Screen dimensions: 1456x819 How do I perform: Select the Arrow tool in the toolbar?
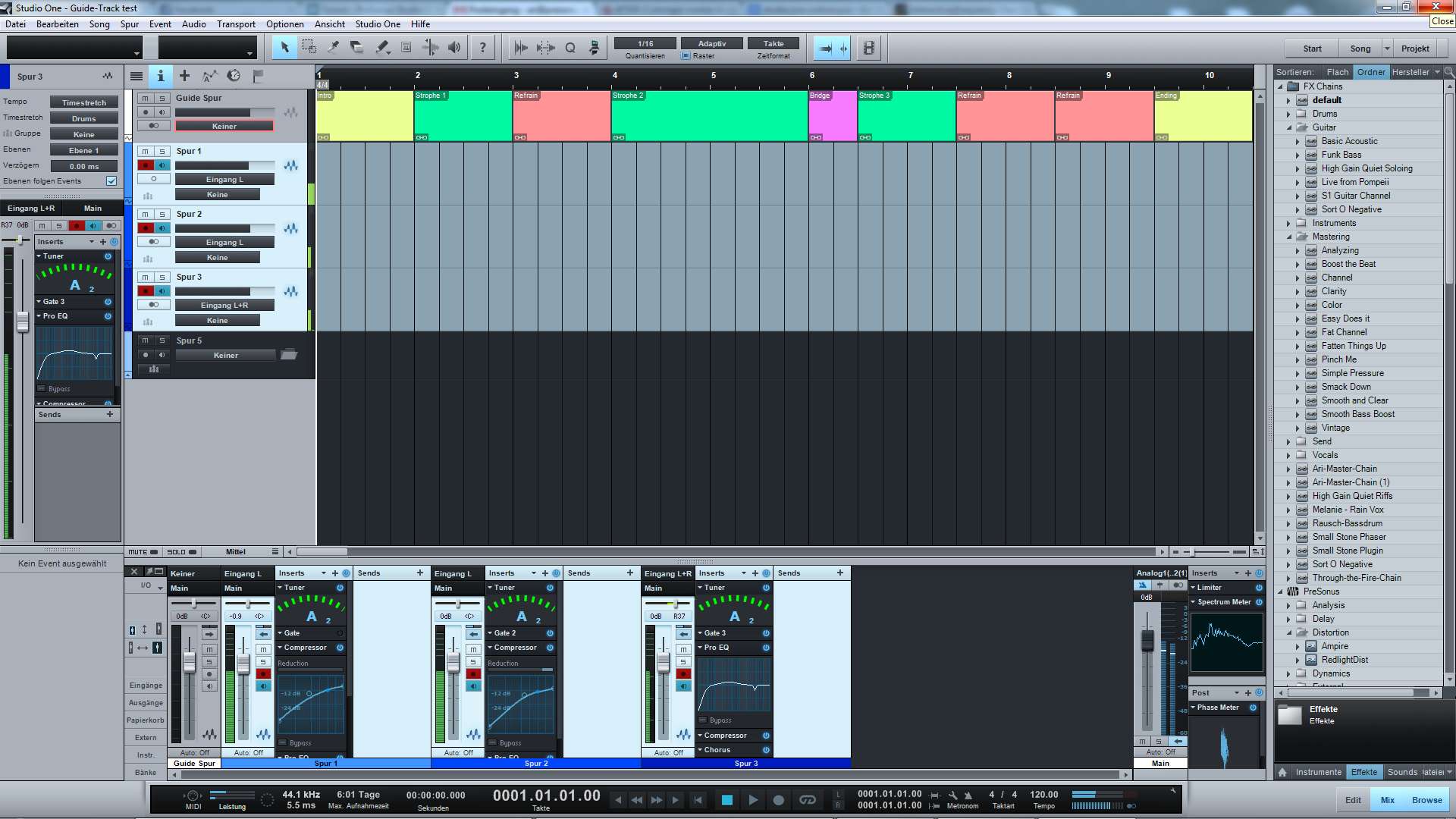coord(284,48)
